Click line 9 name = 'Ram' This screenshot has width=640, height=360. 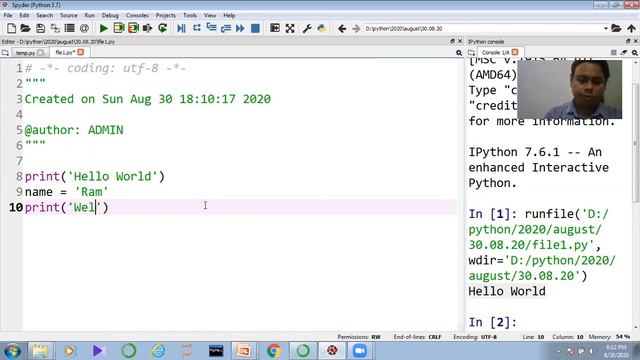pyautogui.click(x=67, y=192)
